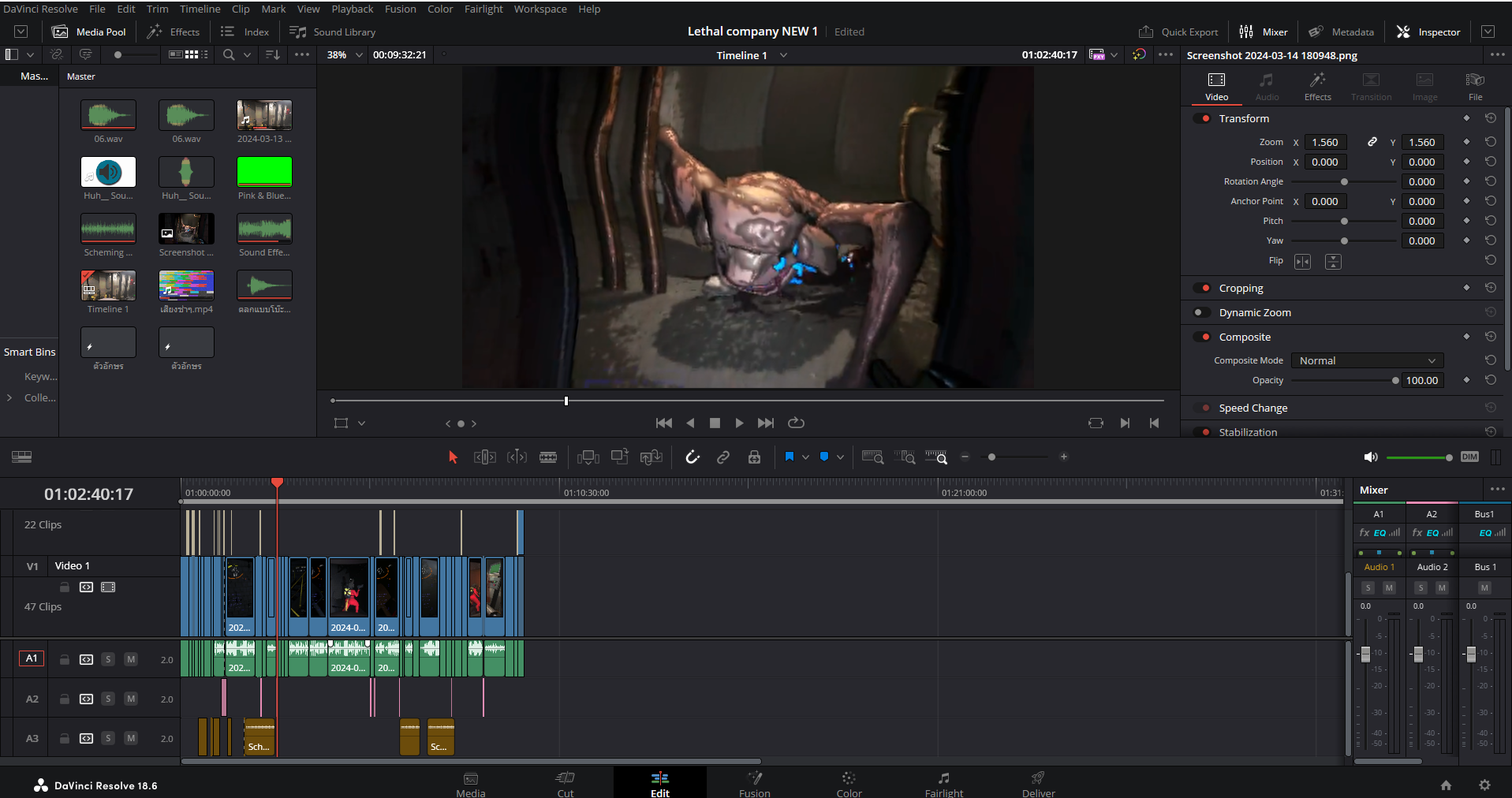Open workspace expand dropdown at top-left

(21, 32)
